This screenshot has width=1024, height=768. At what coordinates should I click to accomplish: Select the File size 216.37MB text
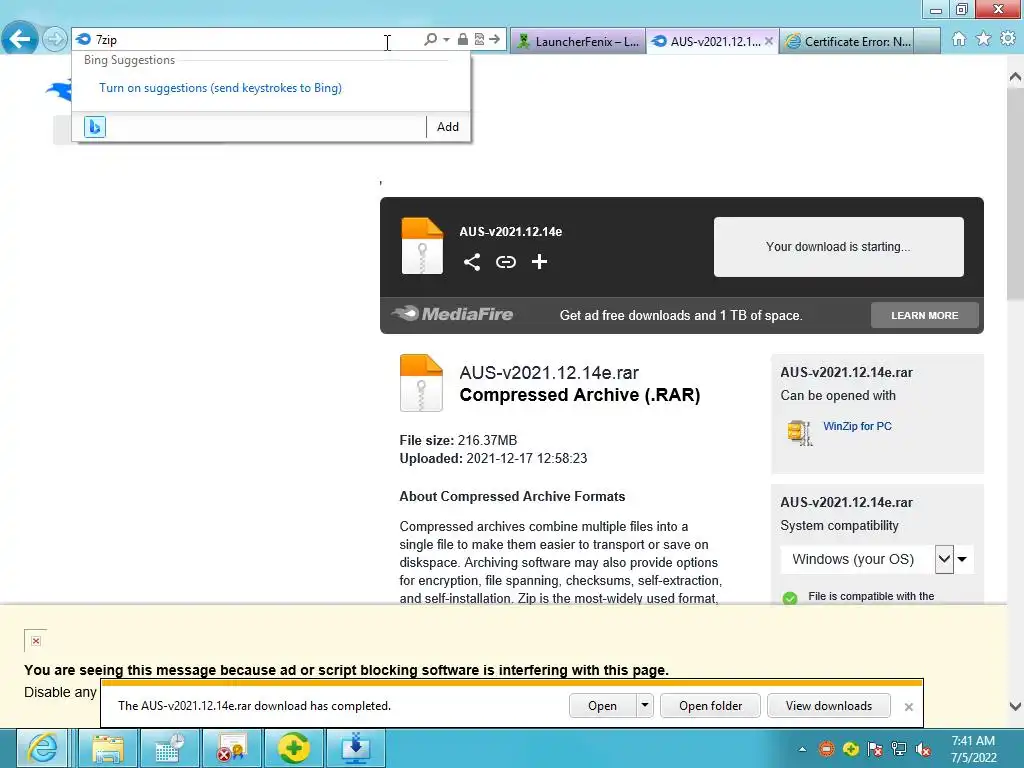[x=458, y=440]
